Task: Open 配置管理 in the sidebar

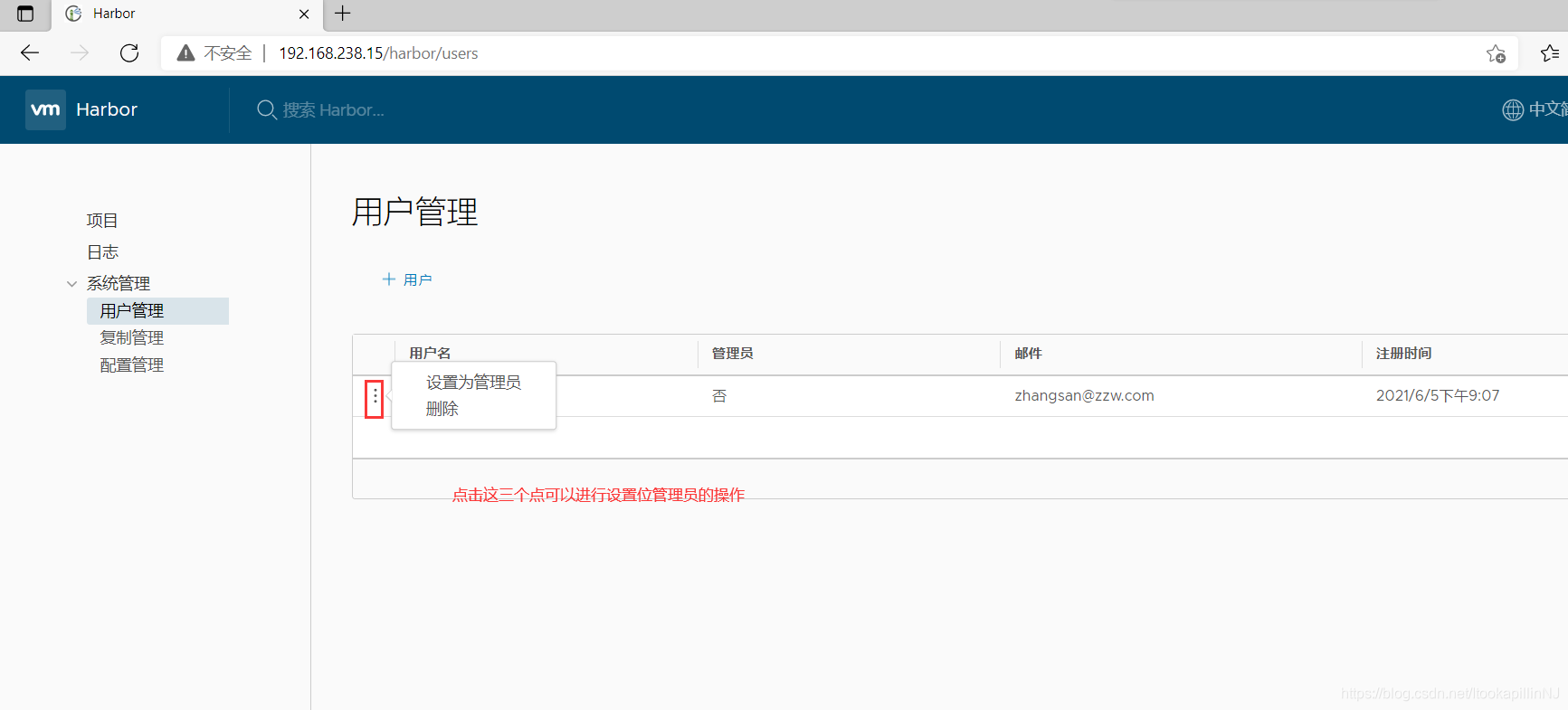Action: coord(132,364)
